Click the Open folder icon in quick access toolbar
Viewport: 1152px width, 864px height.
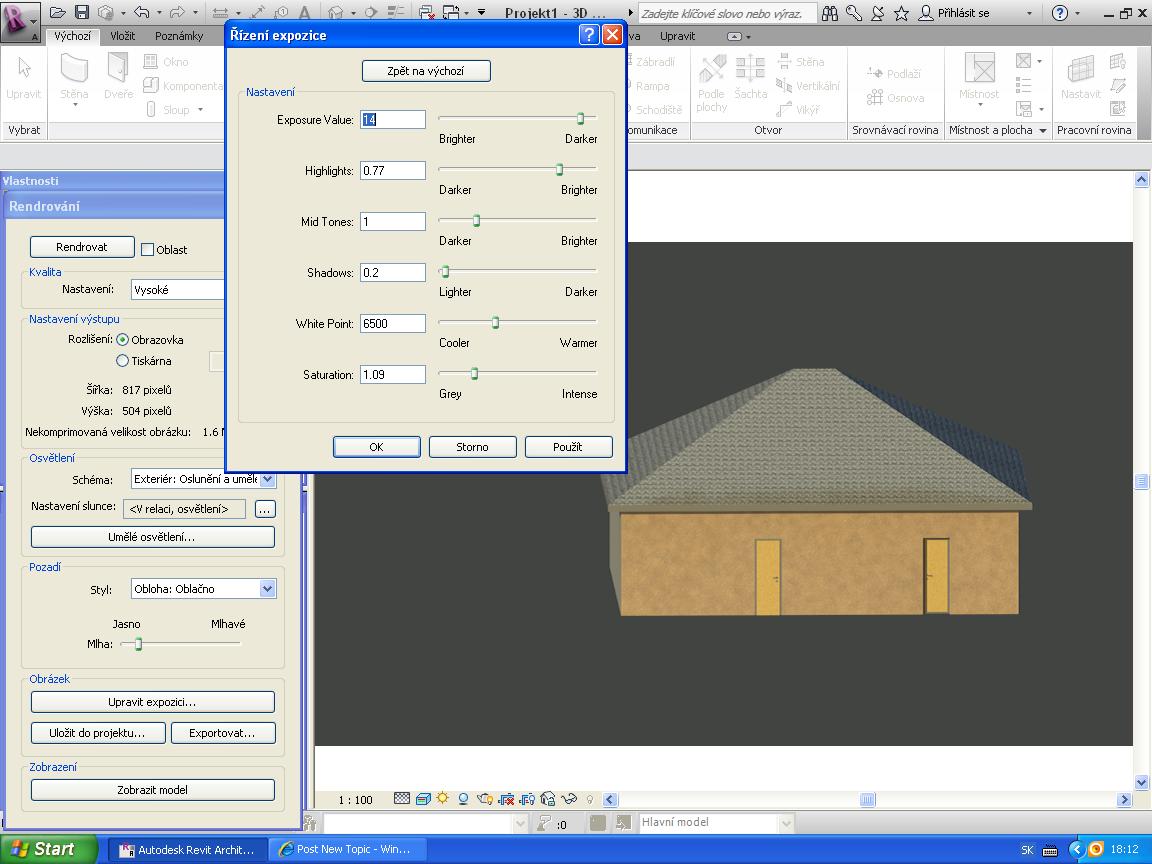[57, 13]
